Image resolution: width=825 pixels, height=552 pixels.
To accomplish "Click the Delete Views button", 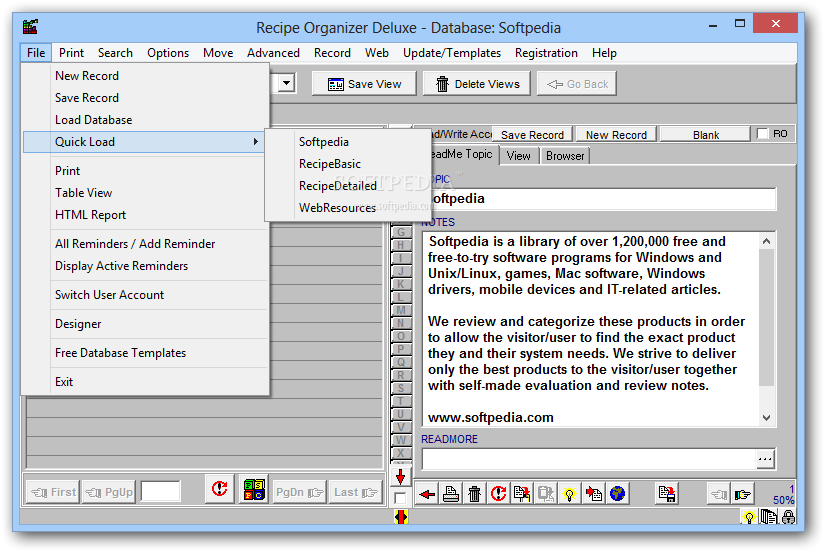I will (478, 84).
